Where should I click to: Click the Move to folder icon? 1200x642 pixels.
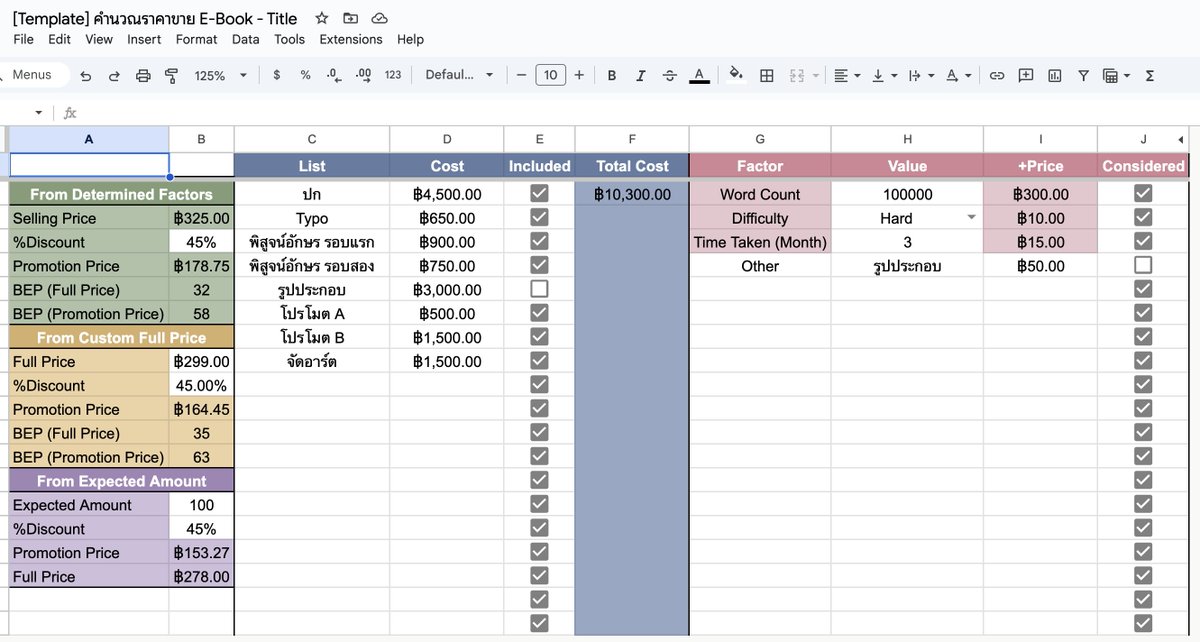[350, 18]
